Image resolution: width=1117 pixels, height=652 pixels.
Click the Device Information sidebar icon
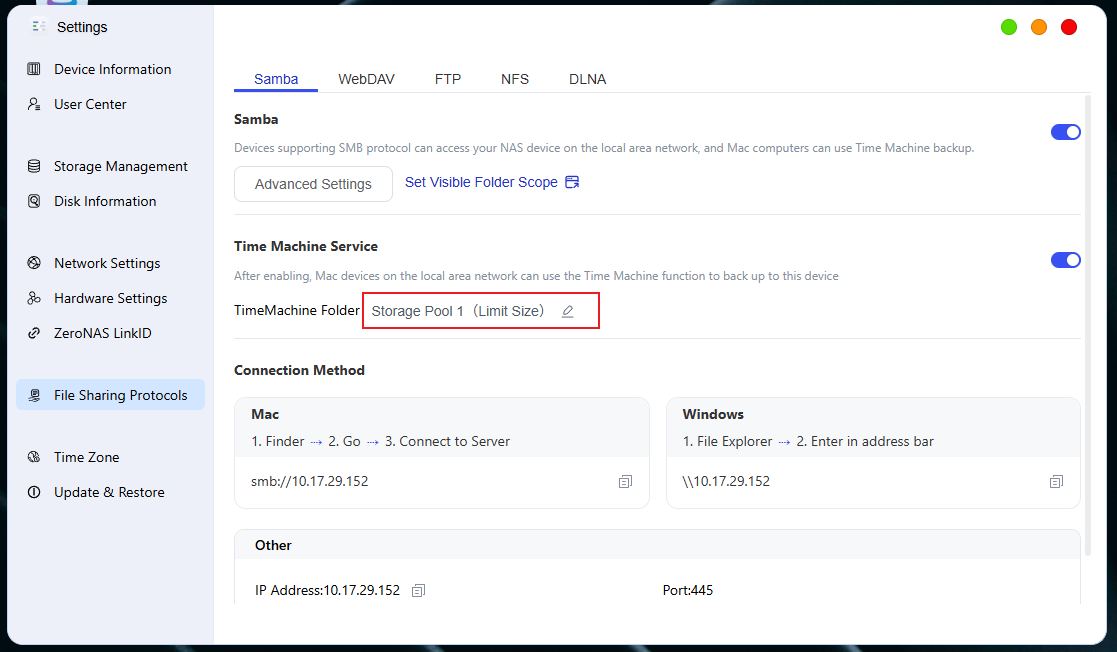(33, 69)
